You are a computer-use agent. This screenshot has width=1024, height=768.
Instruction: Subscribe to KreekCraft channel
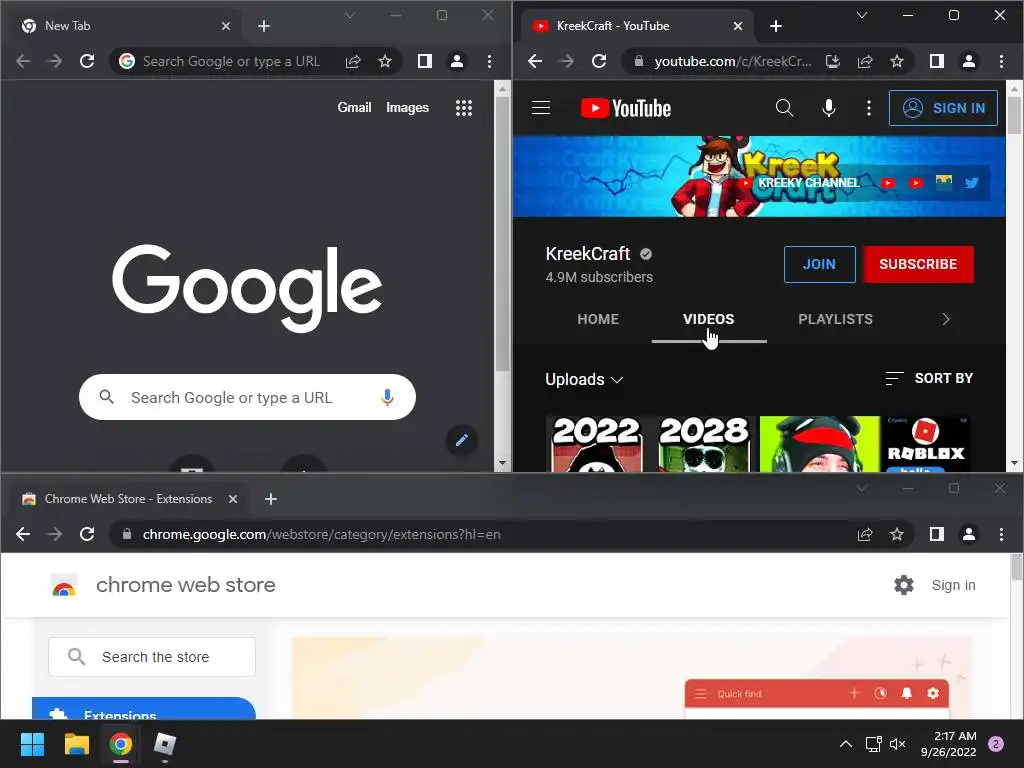[x=918, y=264]
